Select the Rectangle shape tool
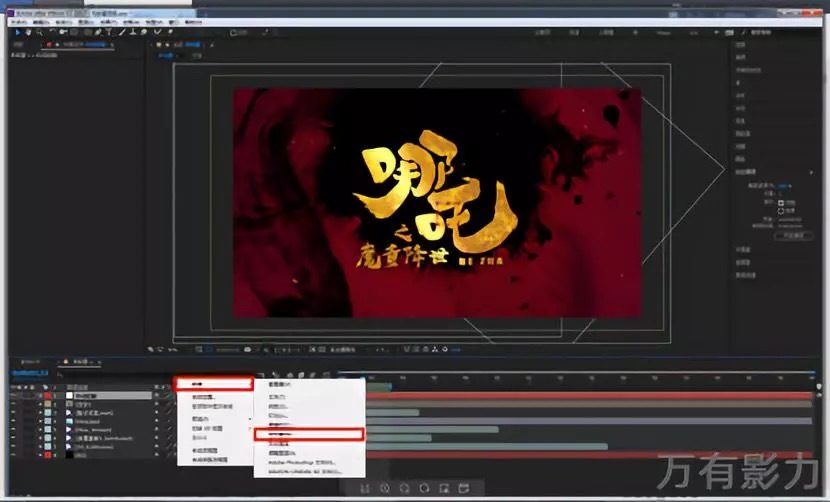The height and width of the screenshot is (502, 830). pos(86,33)
